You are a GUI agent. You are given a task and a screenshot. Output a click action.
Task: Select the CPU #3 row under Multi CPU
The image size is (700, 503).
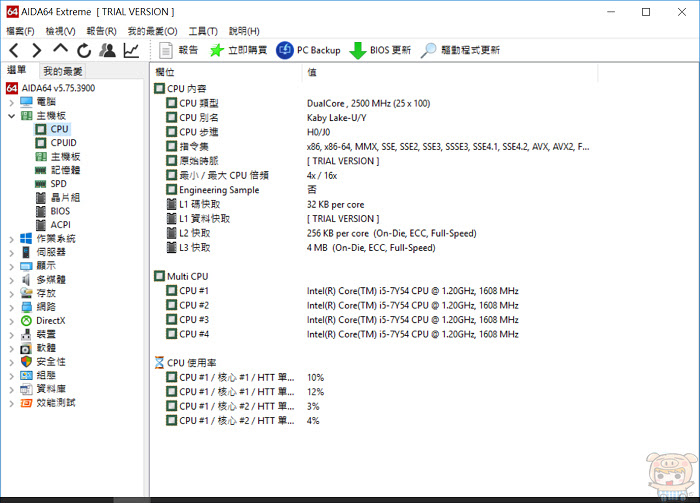(x=374, y=320)
